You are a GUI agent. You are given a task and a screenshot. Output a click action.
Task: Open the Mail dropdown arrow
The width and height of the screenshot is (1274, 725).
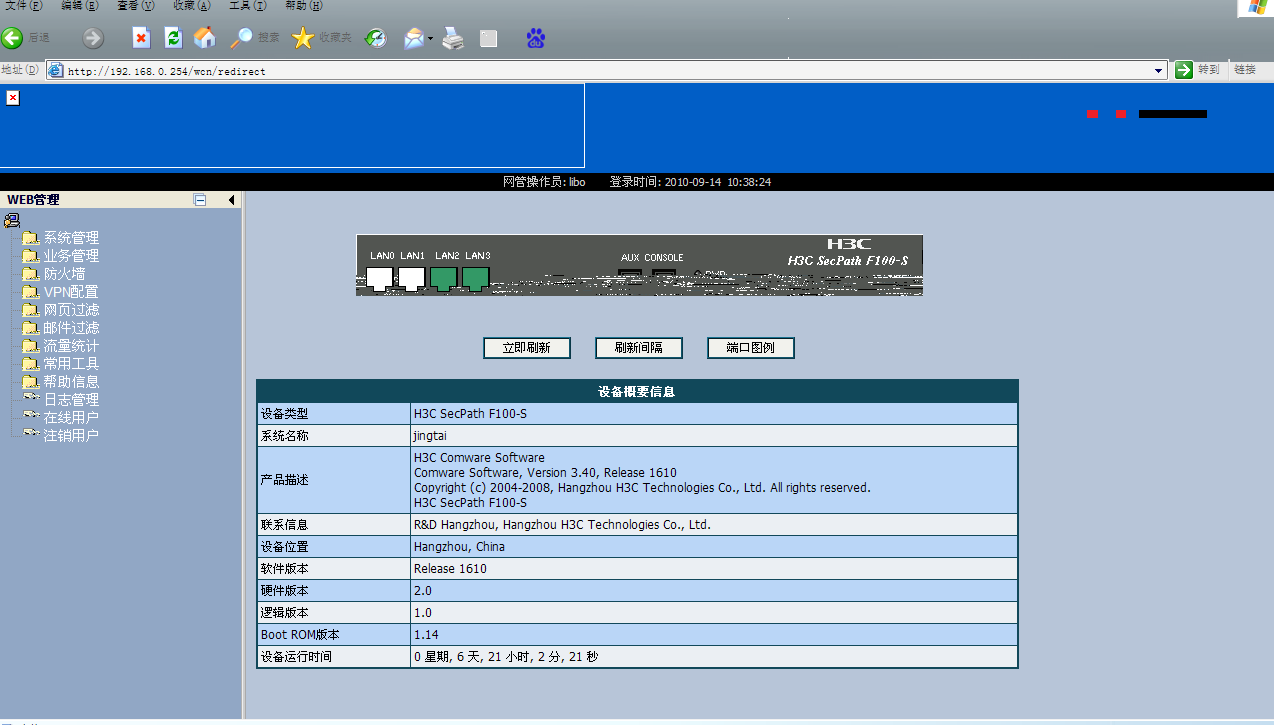click(430, 40)
